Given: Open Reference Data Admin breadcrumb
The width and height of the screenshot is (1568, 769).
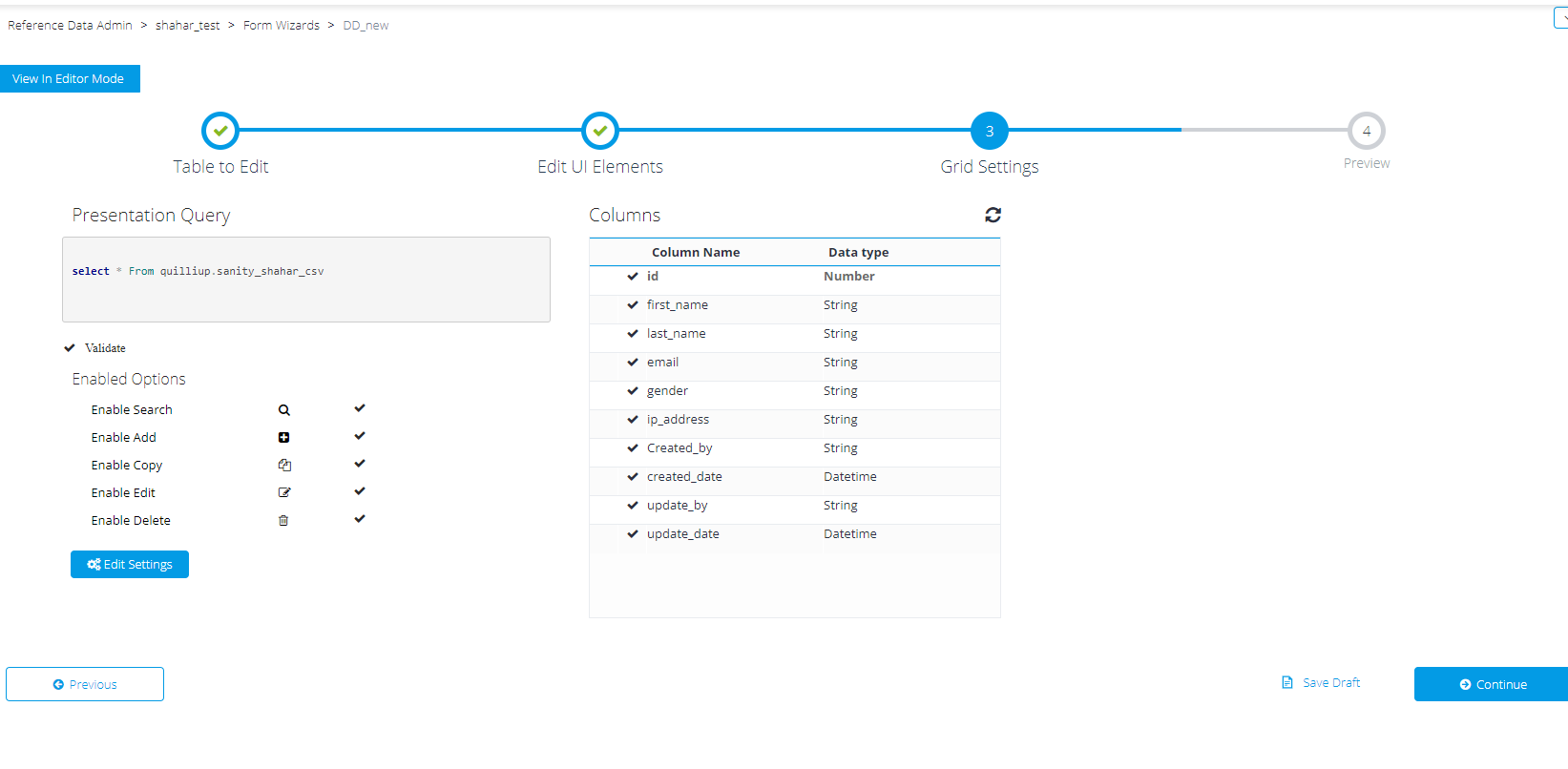Looking at the screenshot, I should 70,26.
